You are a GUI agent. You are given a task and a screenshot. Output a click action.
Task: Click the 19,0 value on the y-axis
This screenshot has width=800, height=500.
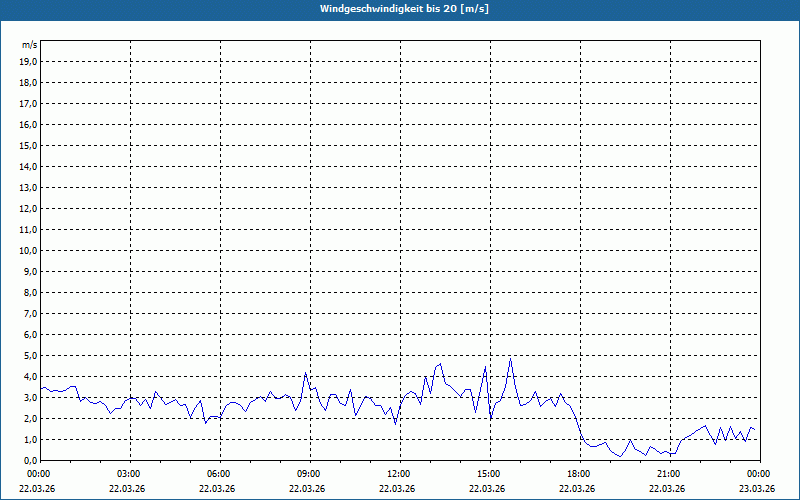[29, 61]
